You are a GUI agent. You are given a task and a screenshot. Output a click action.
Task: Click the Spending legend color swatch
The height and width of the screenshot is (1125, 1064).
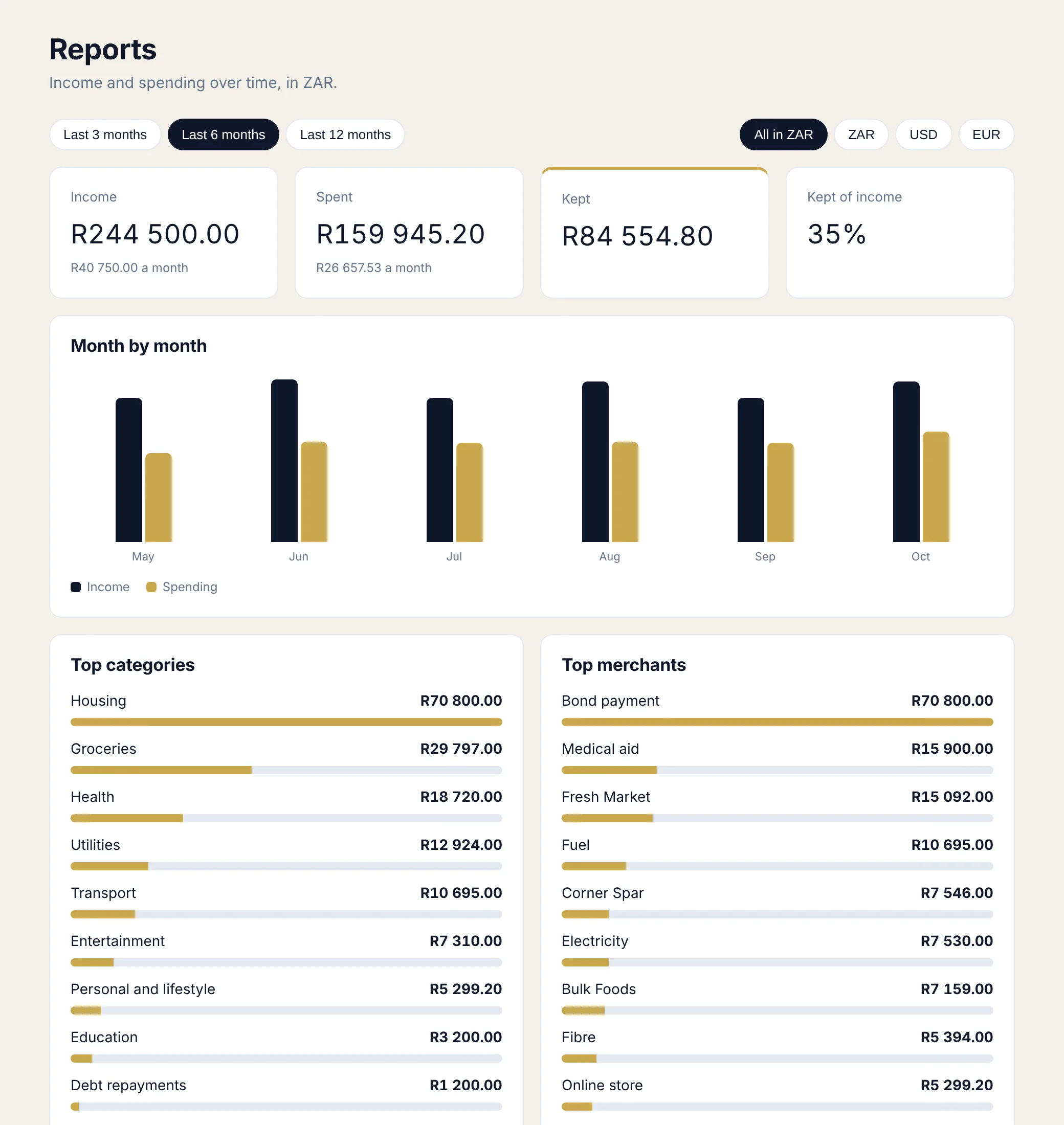click(x=151, y=587)
